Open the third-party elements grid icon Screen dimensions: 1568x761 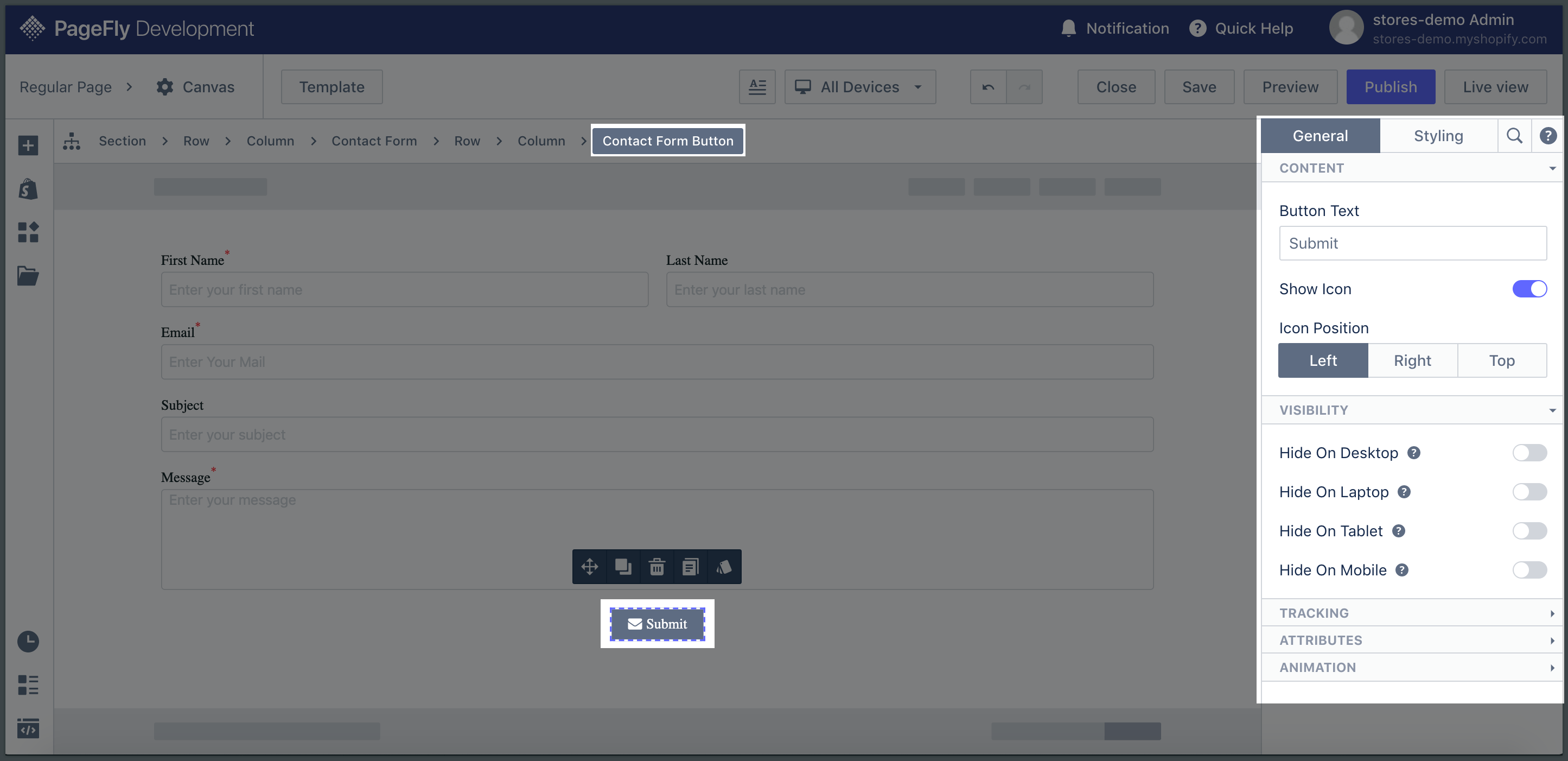28,232
